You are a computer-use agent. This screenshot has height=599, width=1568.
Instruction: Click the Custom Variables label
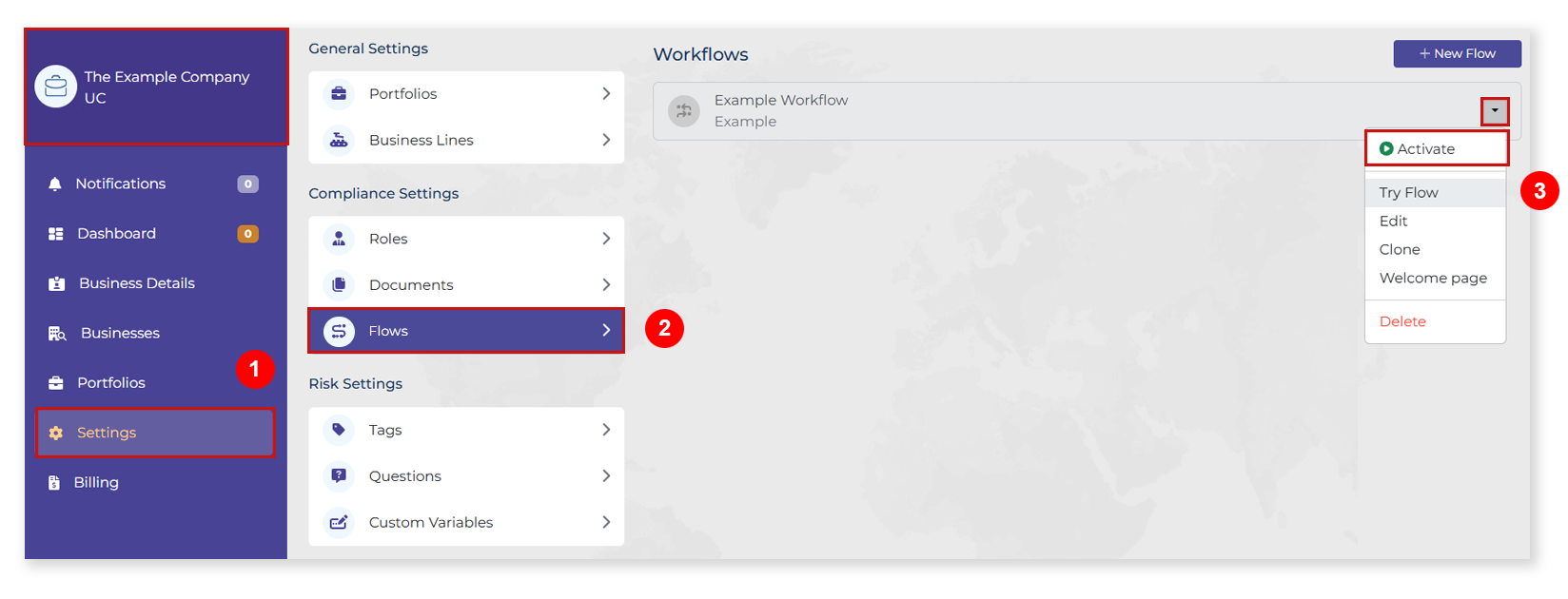click(x=431, y=522)
